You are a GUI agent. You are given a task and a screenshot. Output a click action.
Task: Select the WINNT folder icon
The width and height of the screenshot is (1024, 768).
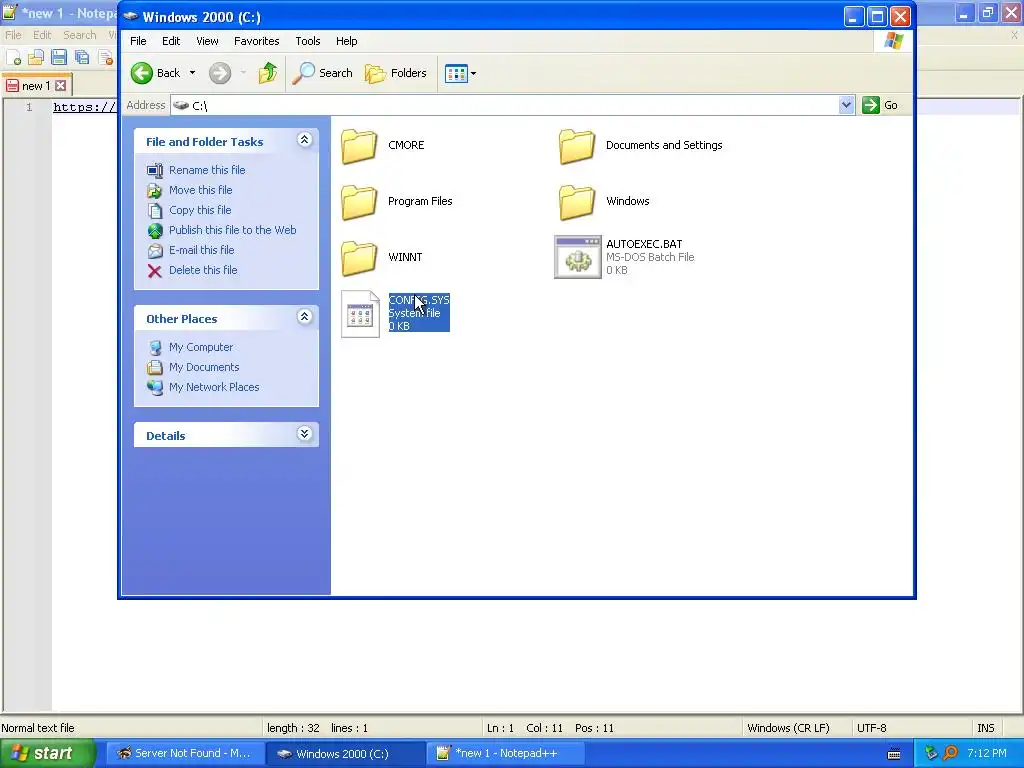[359, 258]
